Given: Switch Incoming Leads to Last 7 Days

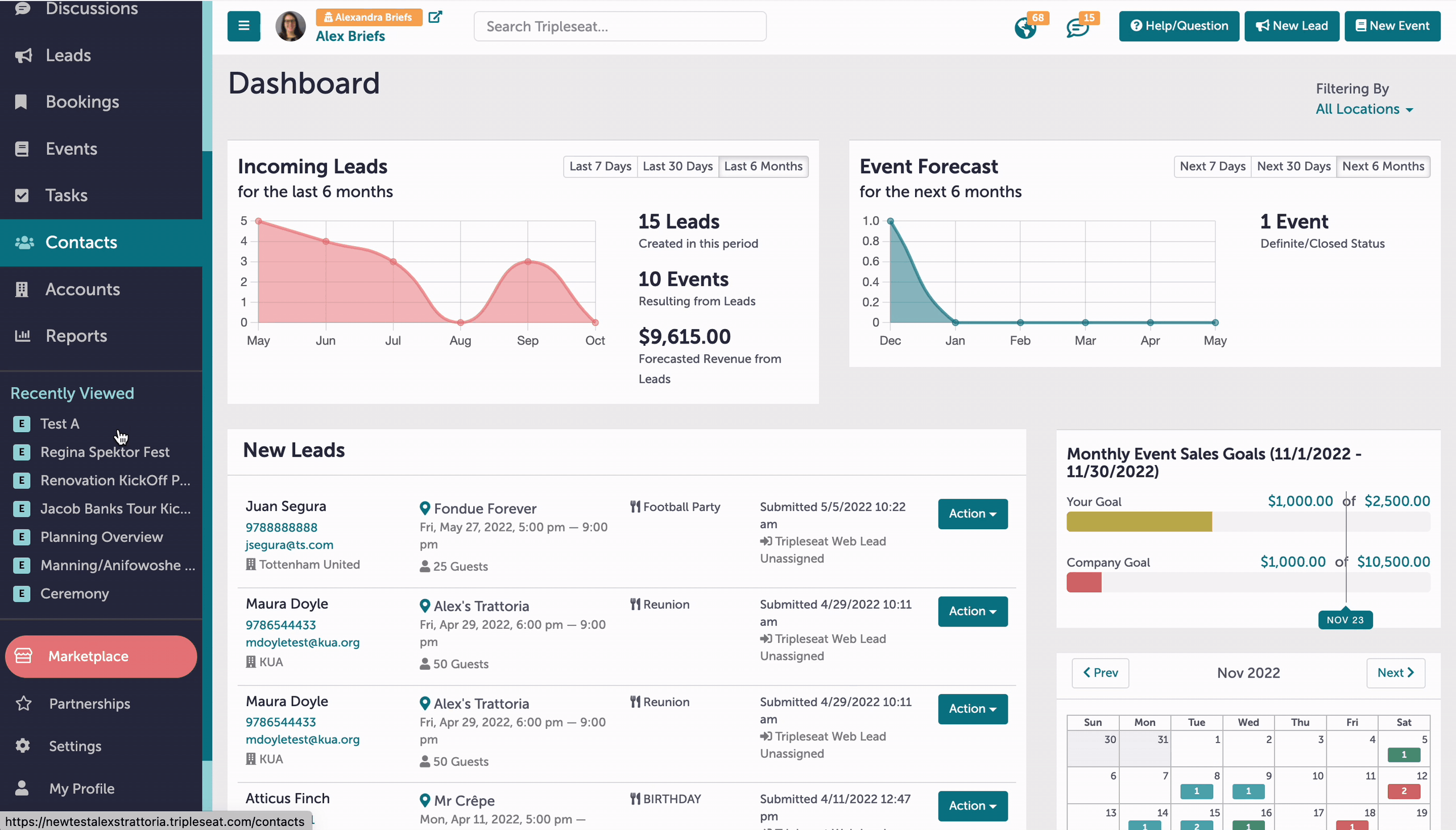Looking at the screenshot, I should point(600,167).
